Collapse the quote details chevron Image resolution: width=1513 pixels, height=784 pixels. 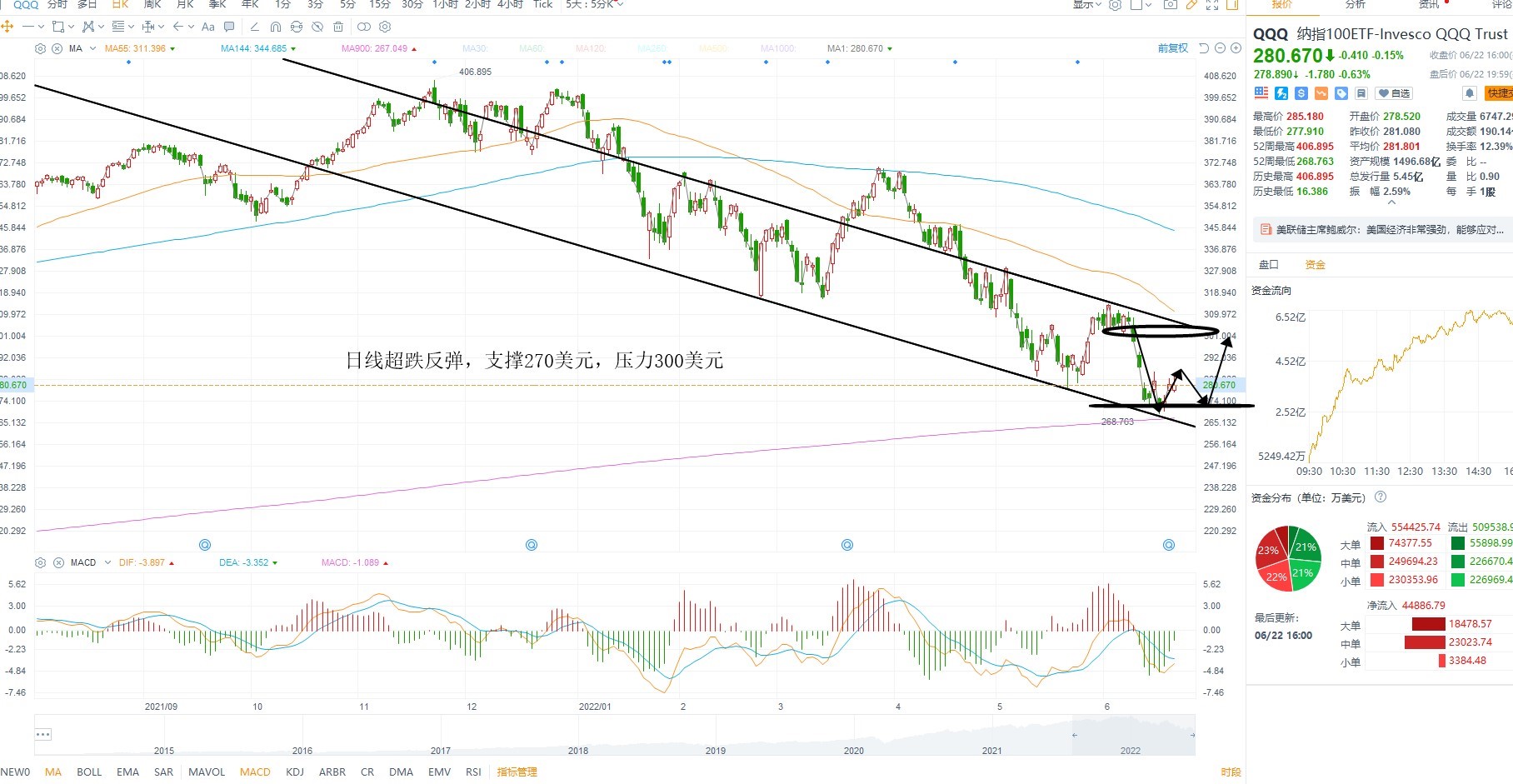(1390, 202)
